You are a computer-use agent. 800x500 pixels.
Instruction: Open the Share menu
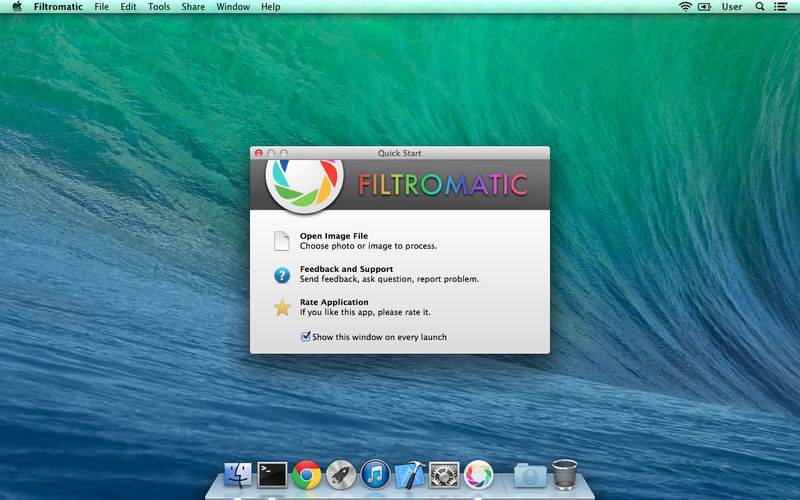point(193,7)
